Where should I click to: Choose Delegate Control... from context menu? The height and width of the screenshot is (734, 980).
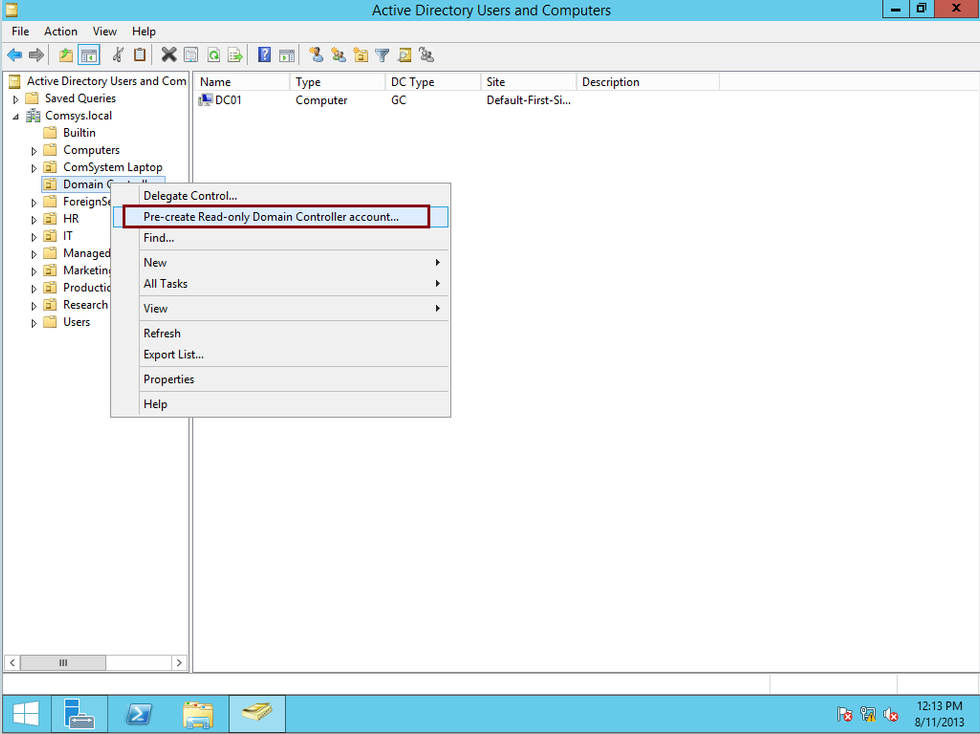[x=281, y=196]
